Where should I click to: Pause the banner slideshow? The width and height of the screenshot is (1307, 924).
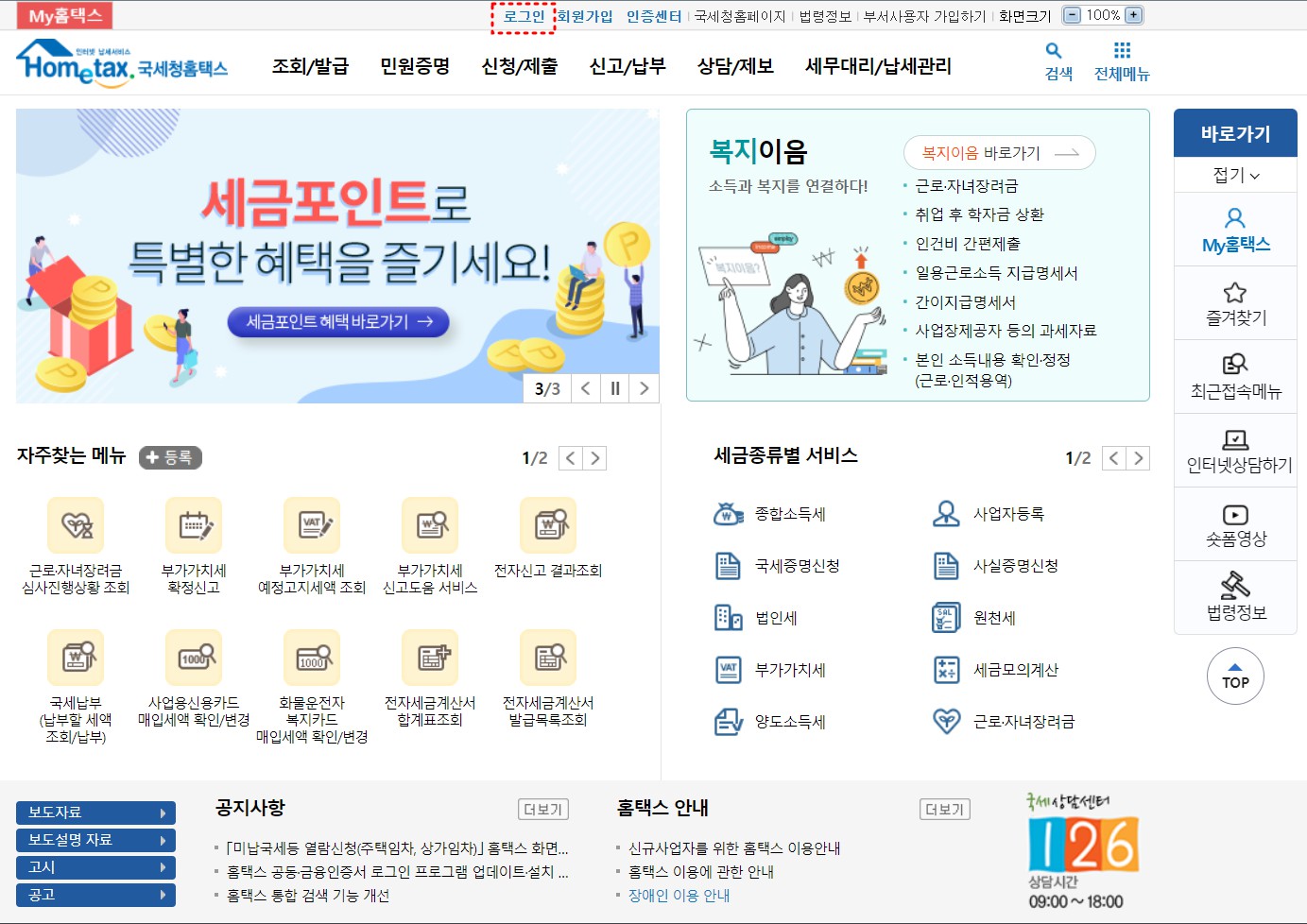tap(615, 387)
